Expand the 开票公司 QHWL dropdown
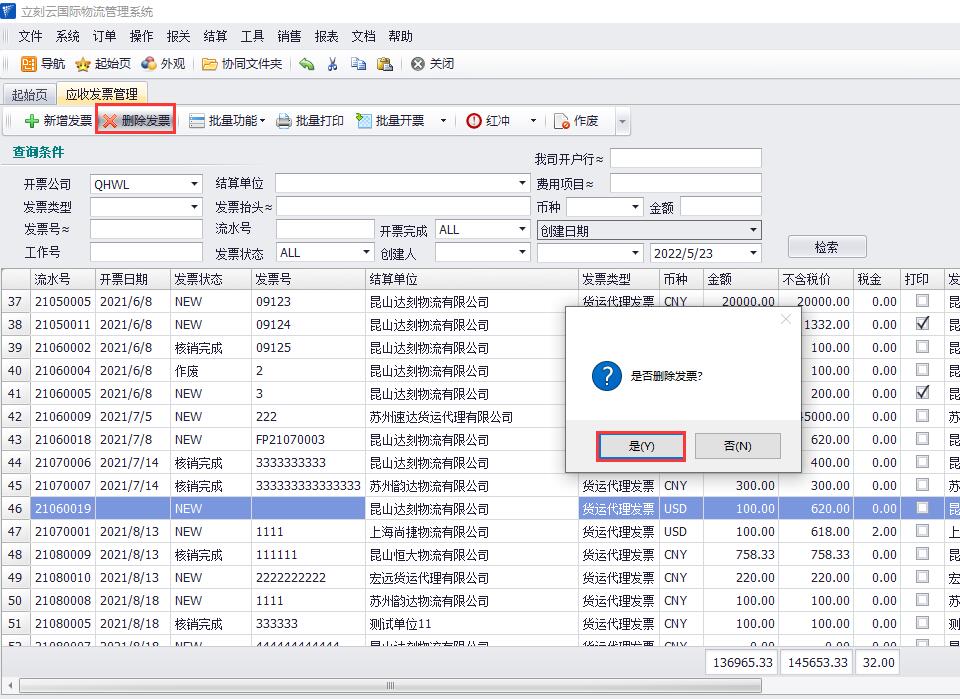Screen dimensions: 960x699 click(x=195, y=184)
